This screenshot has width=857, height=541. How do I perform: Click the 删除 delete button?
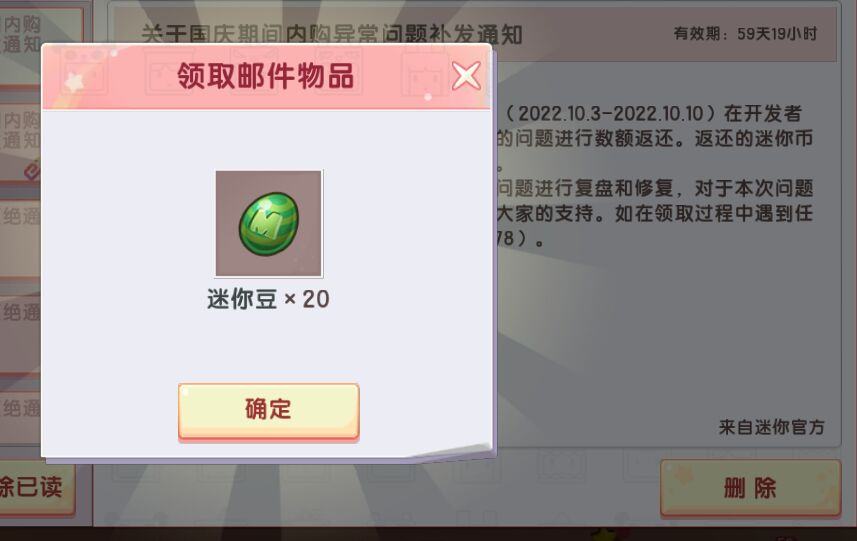click(x=750, y=488)
